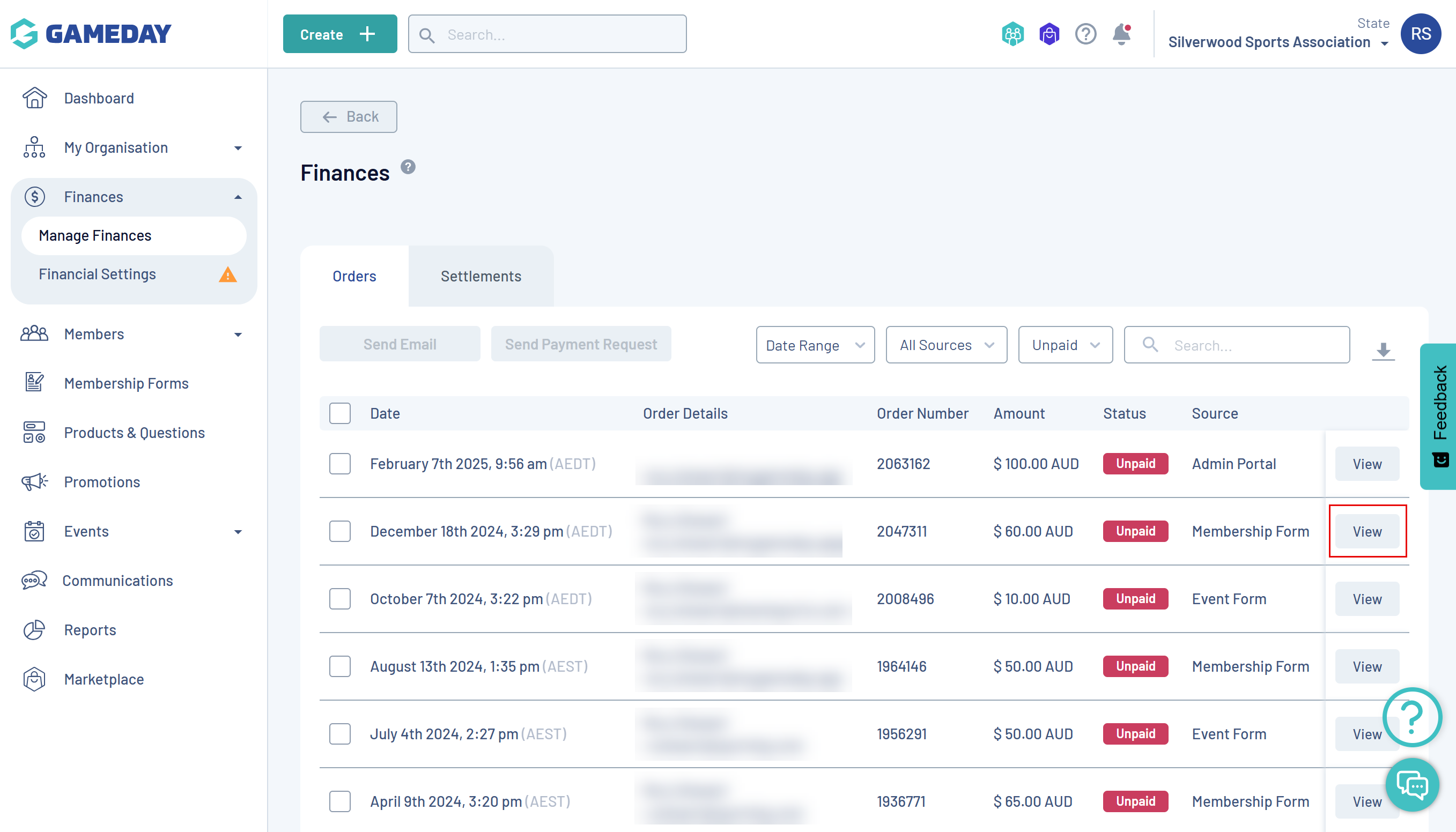Click the teal community icon in header

point(1012,34)
